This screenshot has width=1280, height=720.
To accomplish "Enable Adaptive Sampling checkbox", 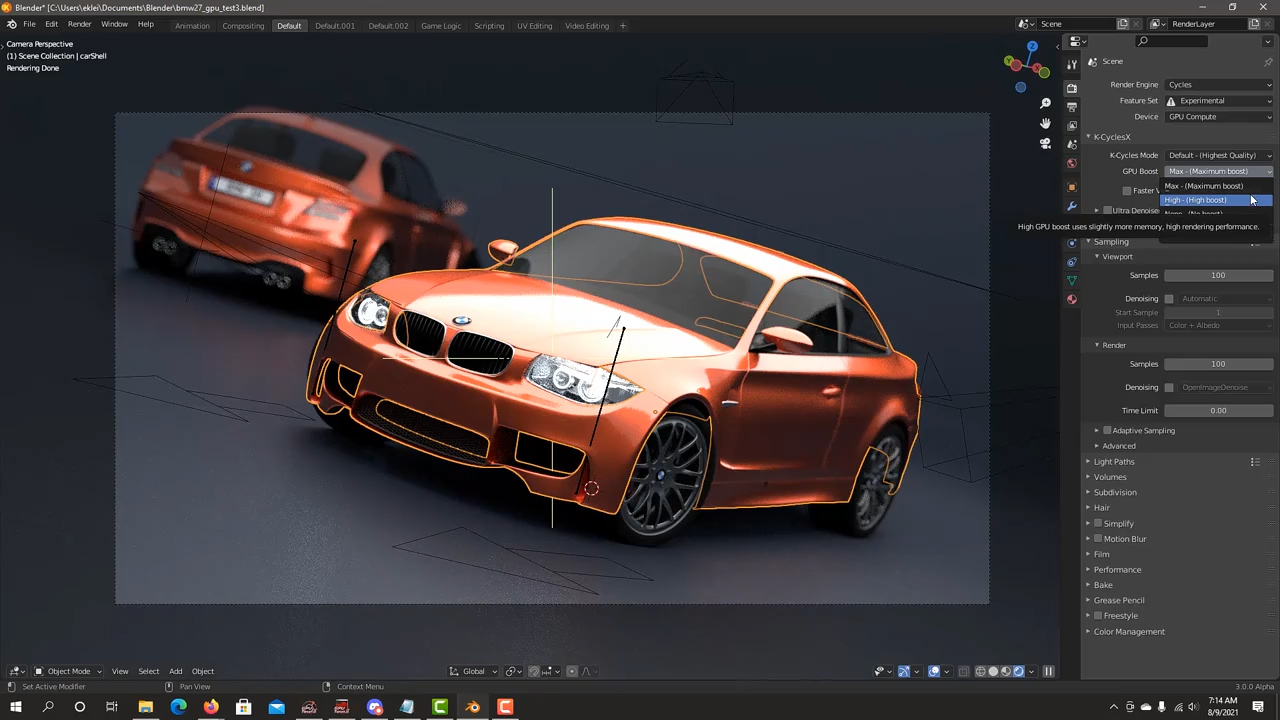I will click(1107, 430).
